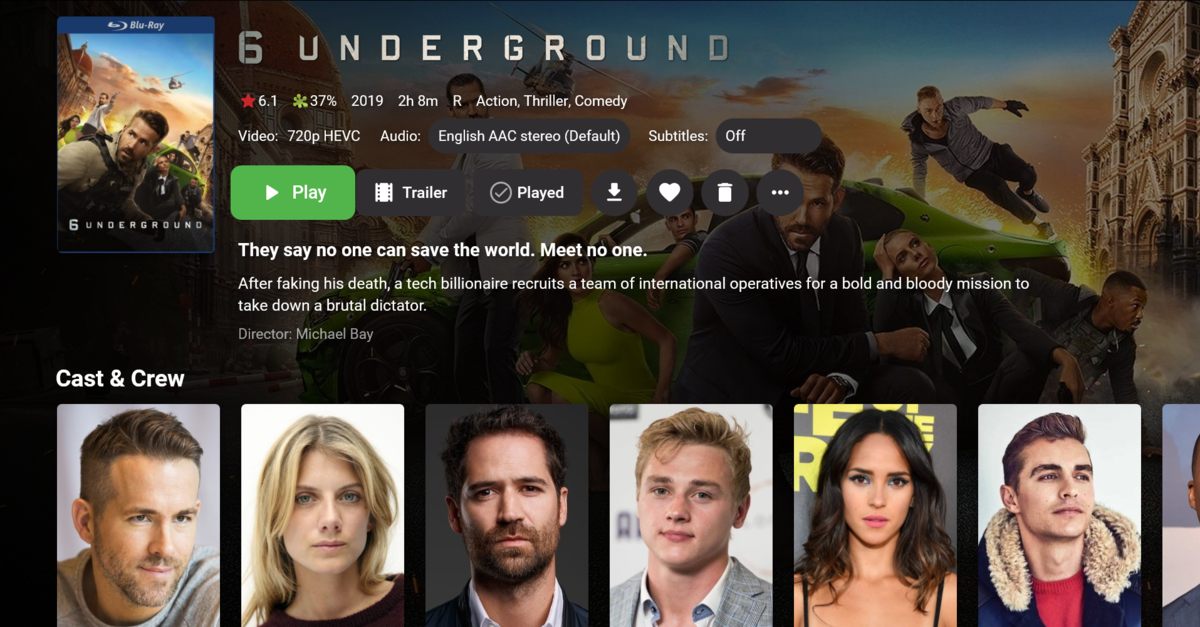Screen dimensions: 1200x627
Task: Click the Rotten Tomatoes 37% score icon
Action: click(300, 101)
